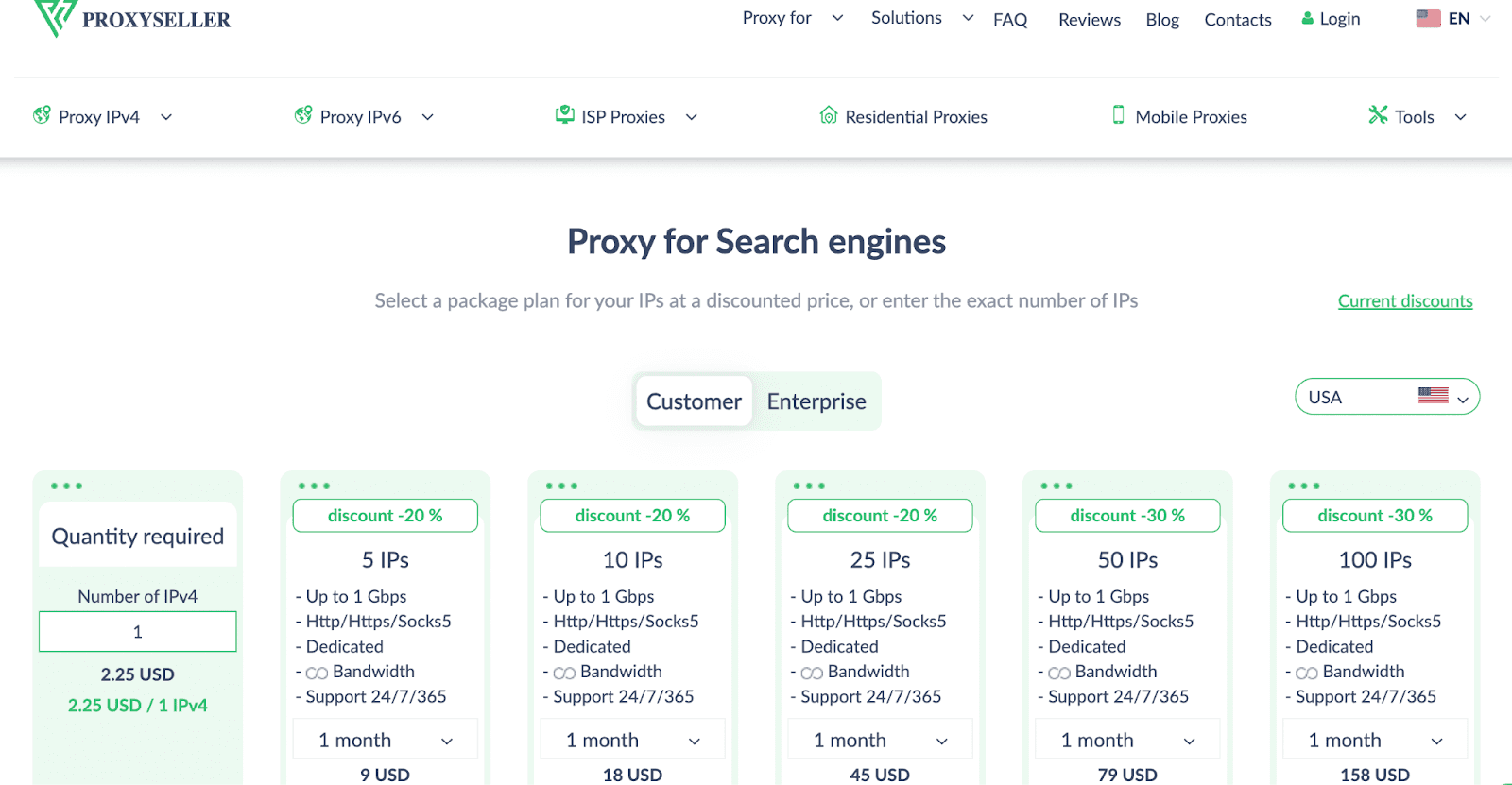Open the 50 IPs period dropdown

pyautogui.click(x=1128, y=740)
